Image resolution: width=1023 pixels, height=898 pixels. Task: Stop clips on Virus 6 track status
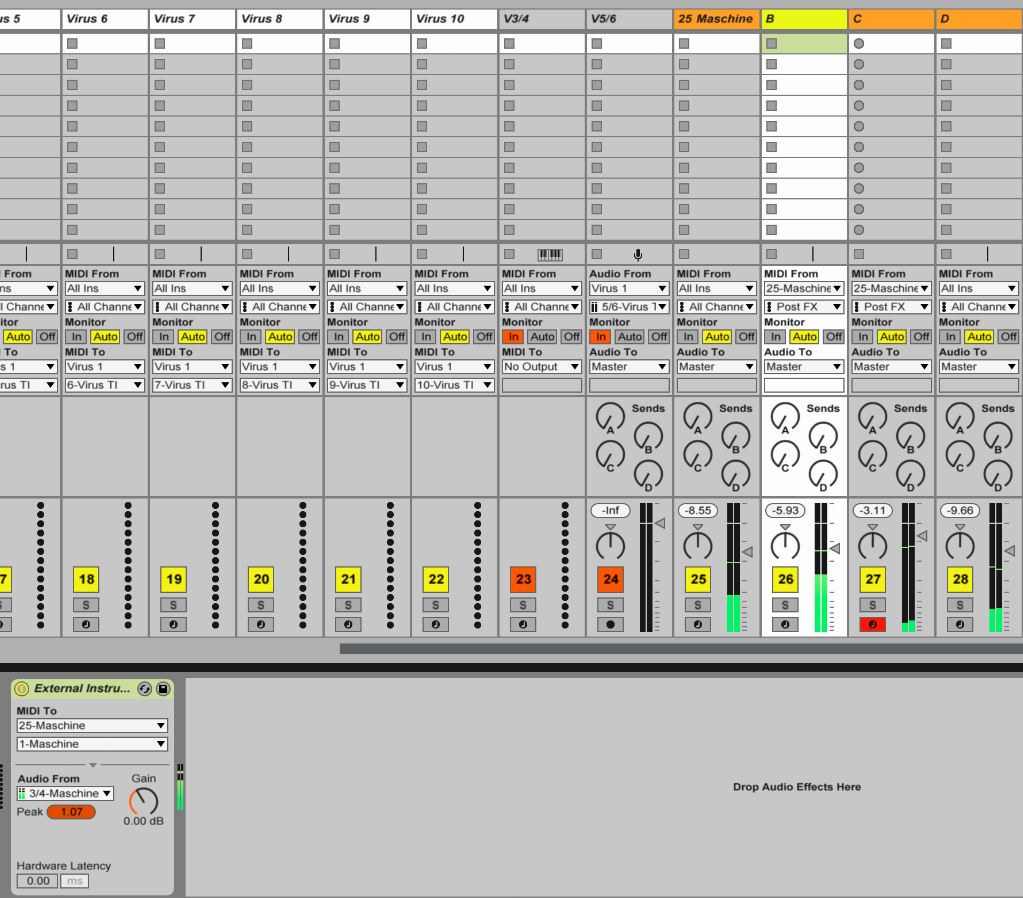pos(72,255)
